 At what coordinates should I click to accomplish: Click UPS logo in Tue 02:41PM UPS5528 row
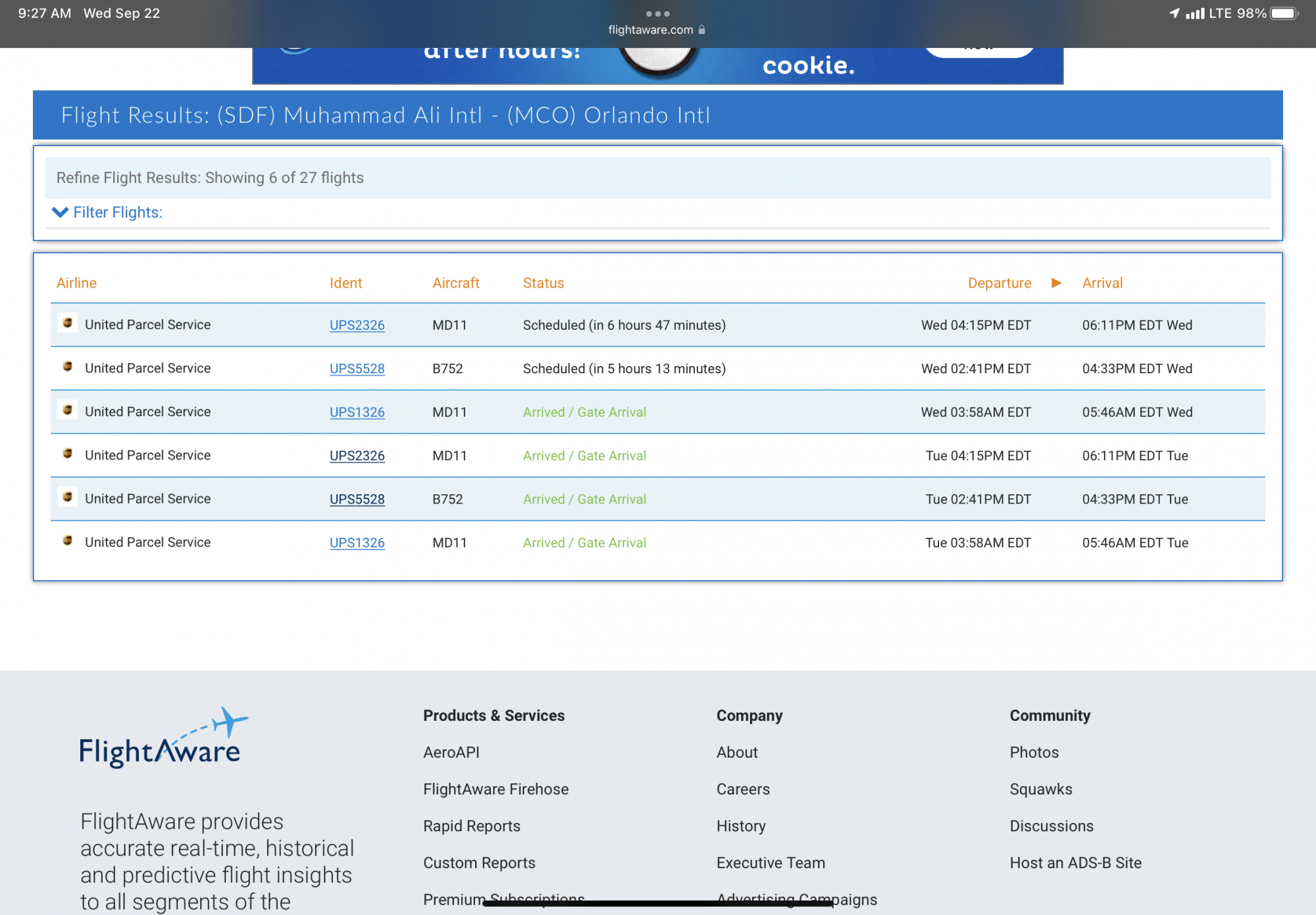[x=67, y=497]
